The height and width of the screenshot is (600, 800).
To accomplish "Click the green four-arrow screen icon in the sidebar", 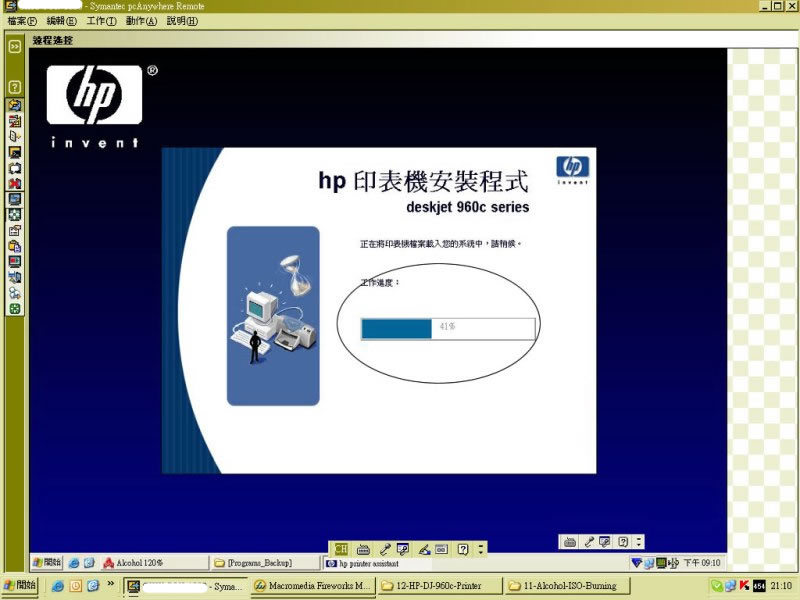I will [15, 215].
